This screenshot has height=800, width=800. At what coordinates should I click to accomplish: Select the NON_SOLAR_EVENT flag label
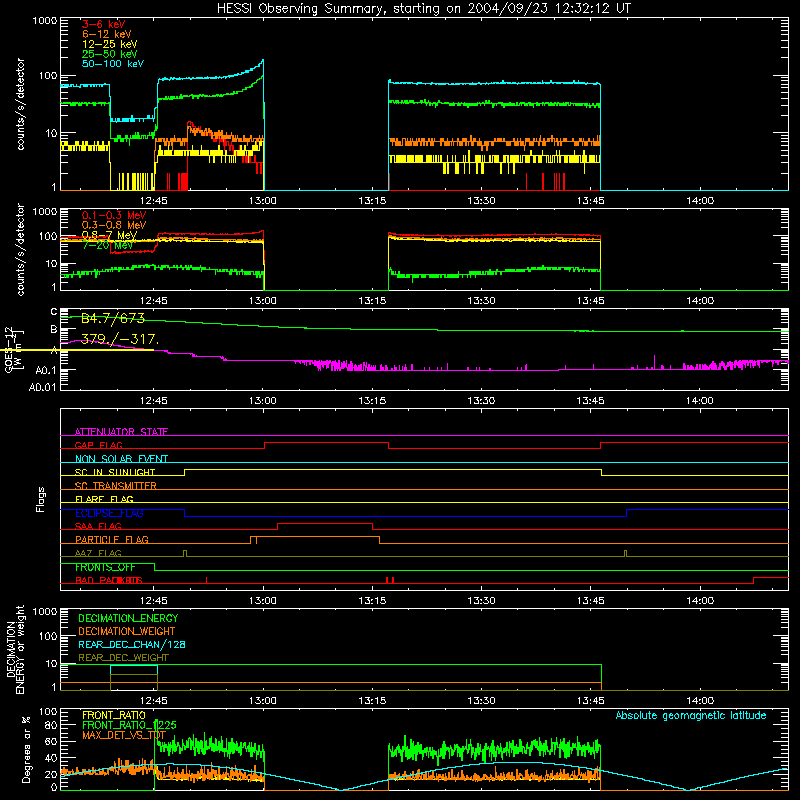tap(121, 459)
